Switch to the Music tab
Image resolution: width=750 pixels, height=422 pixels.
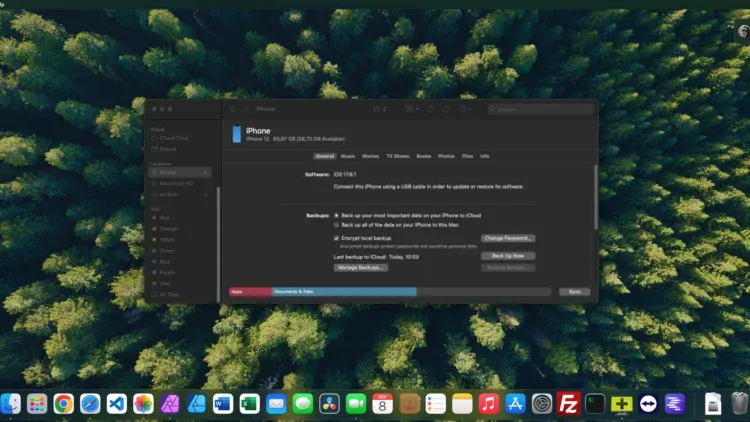(348, 156)
